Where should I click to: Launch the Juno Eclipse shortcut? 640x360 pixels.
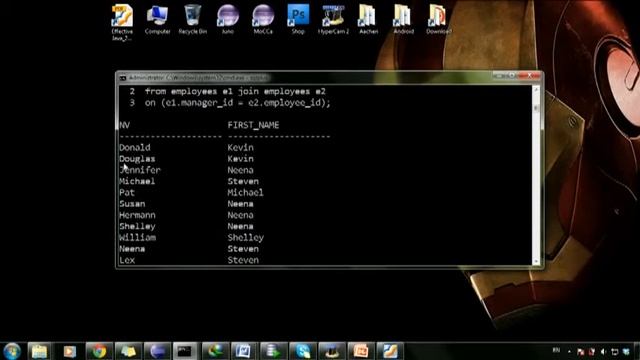pyautogui.click(x=228, y=20)
